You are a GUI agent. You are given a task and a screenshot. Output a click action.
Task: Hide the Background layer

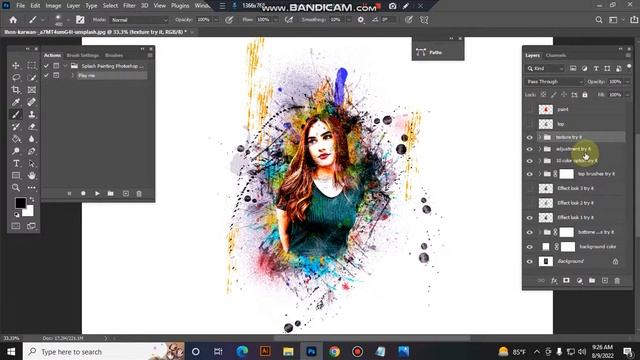529,262
